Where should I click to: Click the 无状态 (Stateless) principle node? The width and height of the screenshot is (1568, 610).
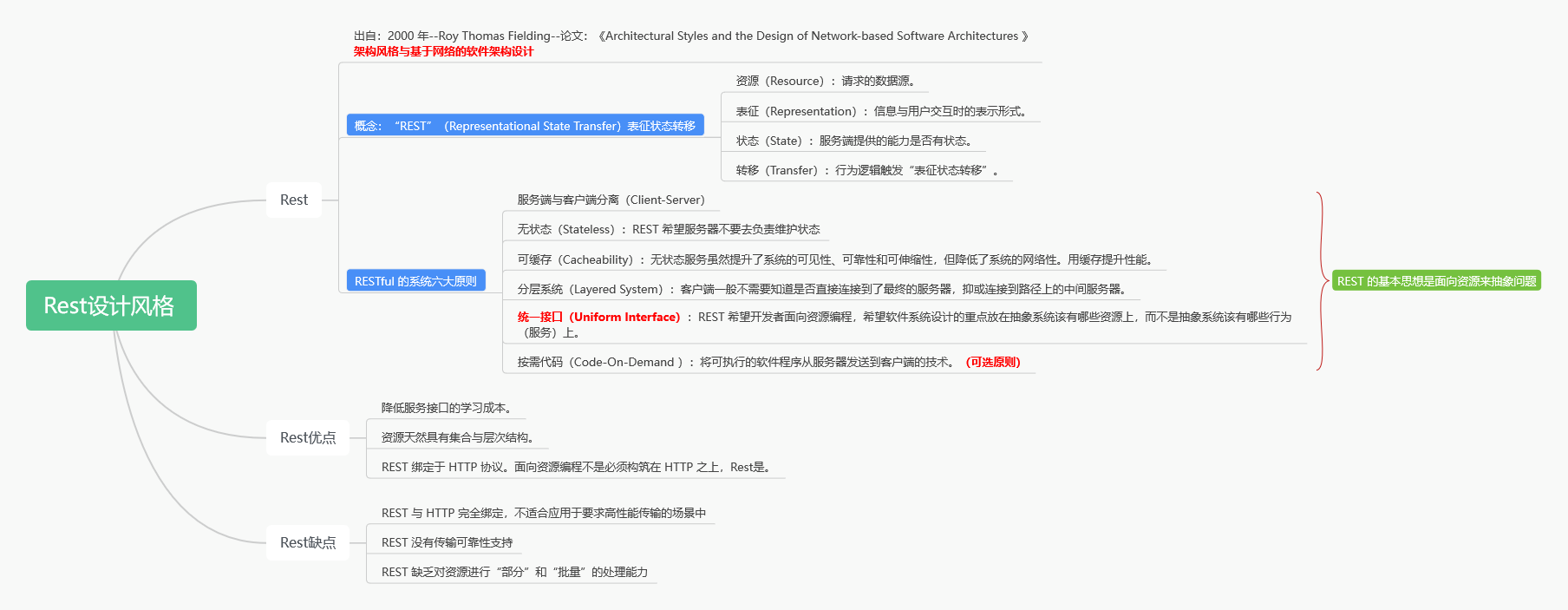[x=668, y=229]
